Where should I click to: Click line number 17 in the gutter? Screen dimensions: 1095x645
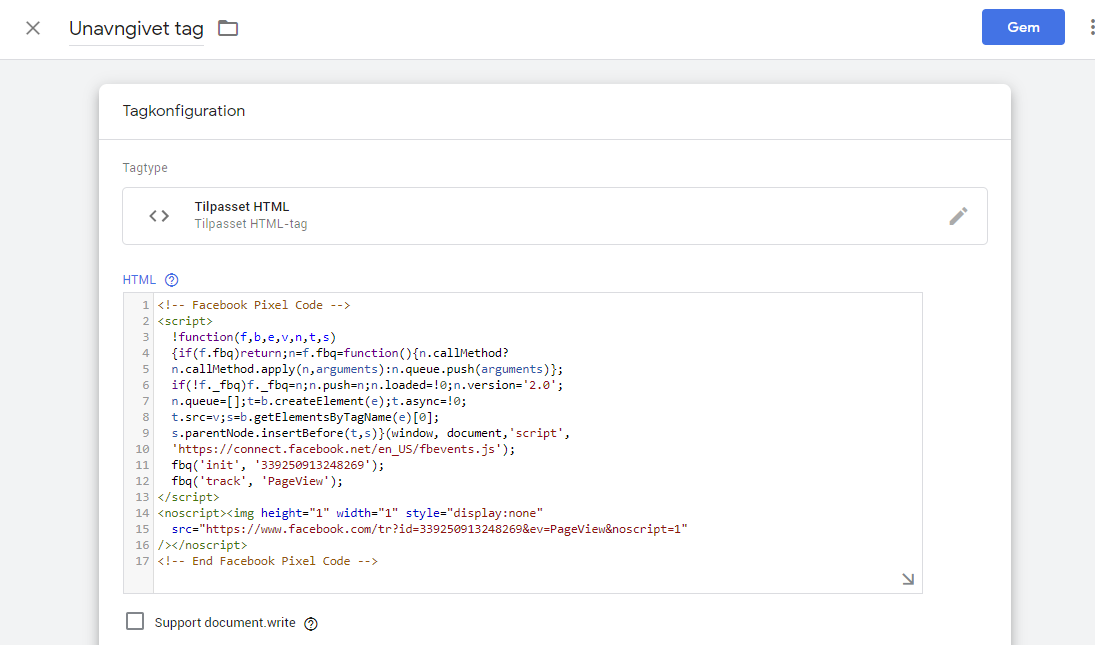click(140, 561)
